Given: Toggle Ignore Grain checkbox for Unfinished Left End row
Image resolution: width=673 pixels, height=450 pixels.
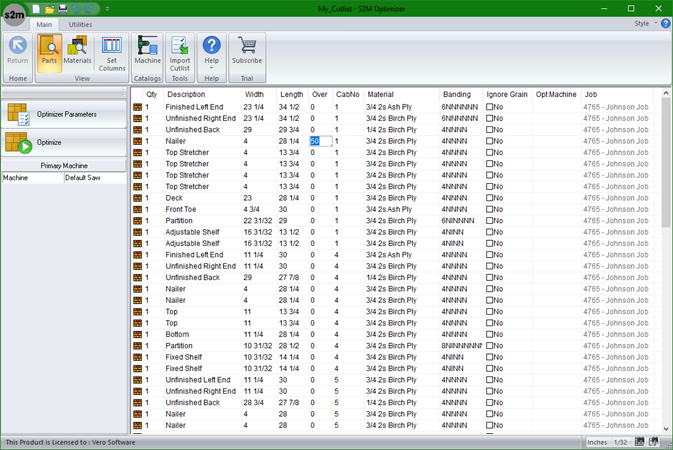Looking at the screenshot, I should point(489,380).
